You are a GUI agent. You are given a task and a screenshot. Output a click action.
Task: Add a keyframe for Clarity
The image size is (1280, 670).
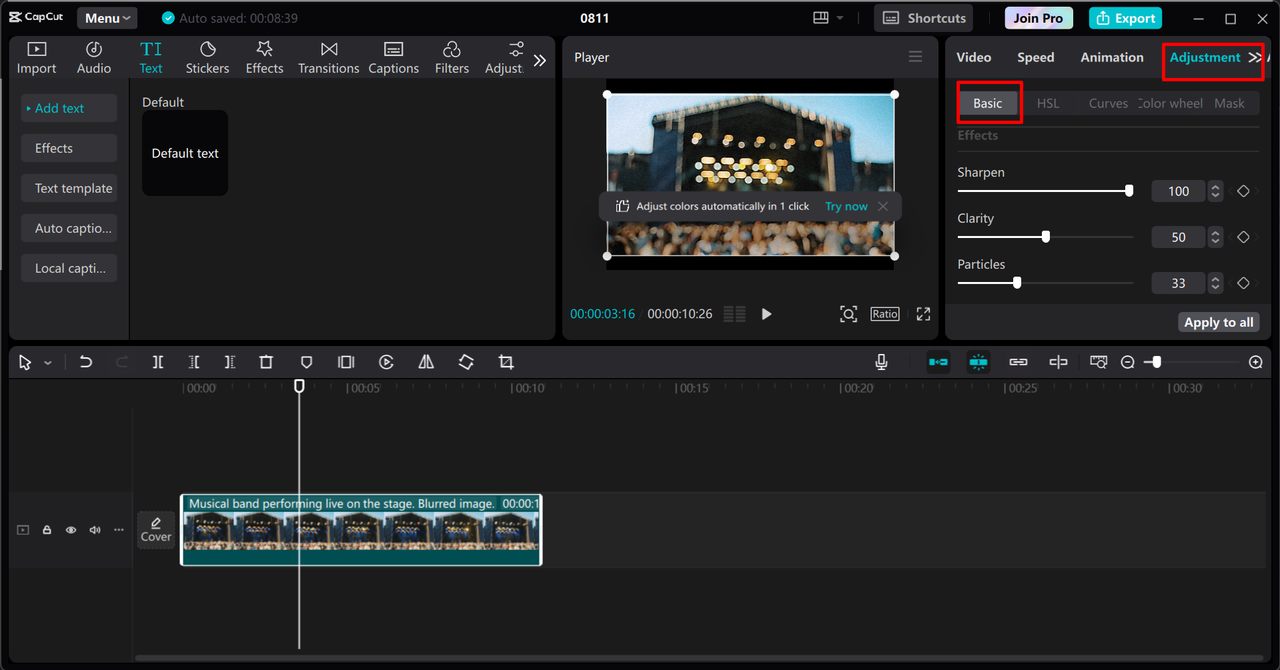tap(1243, 237)
